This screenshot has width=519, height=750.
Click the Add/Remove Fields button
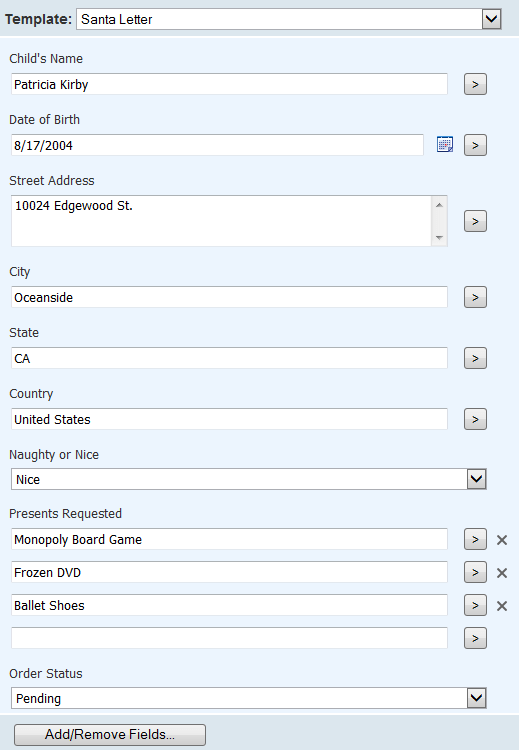point(110,734)
